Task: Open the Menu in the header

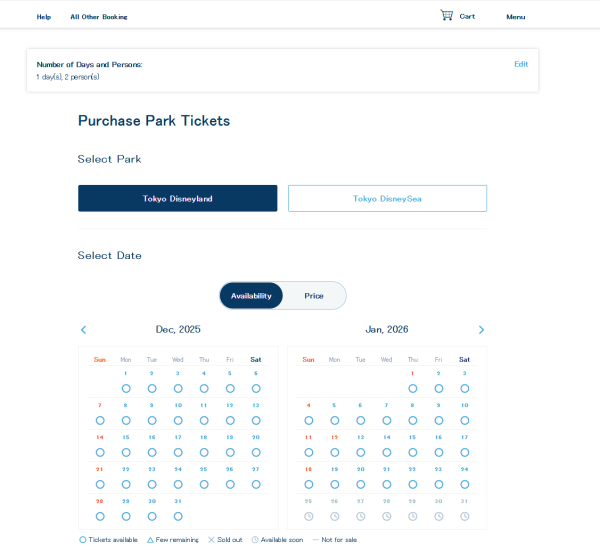Action: (x=515, y=17)
